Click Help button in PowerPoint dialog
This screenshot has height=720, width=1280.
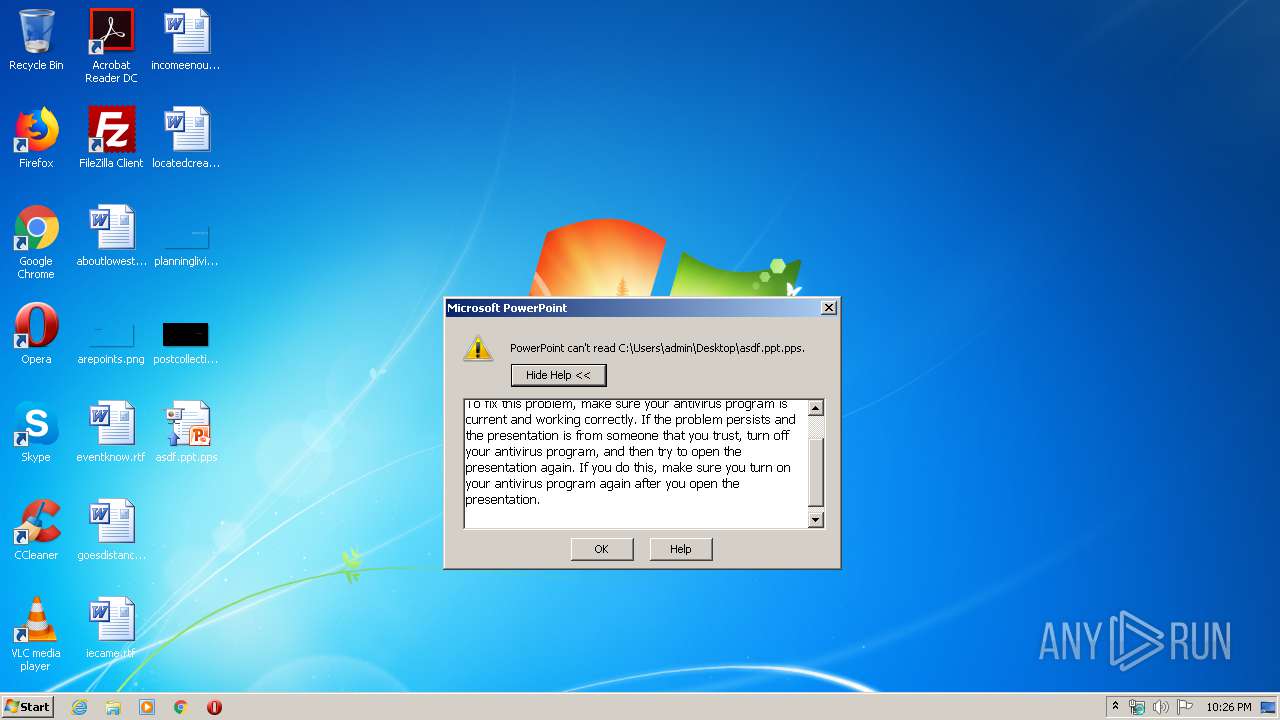tap(681, 549)
